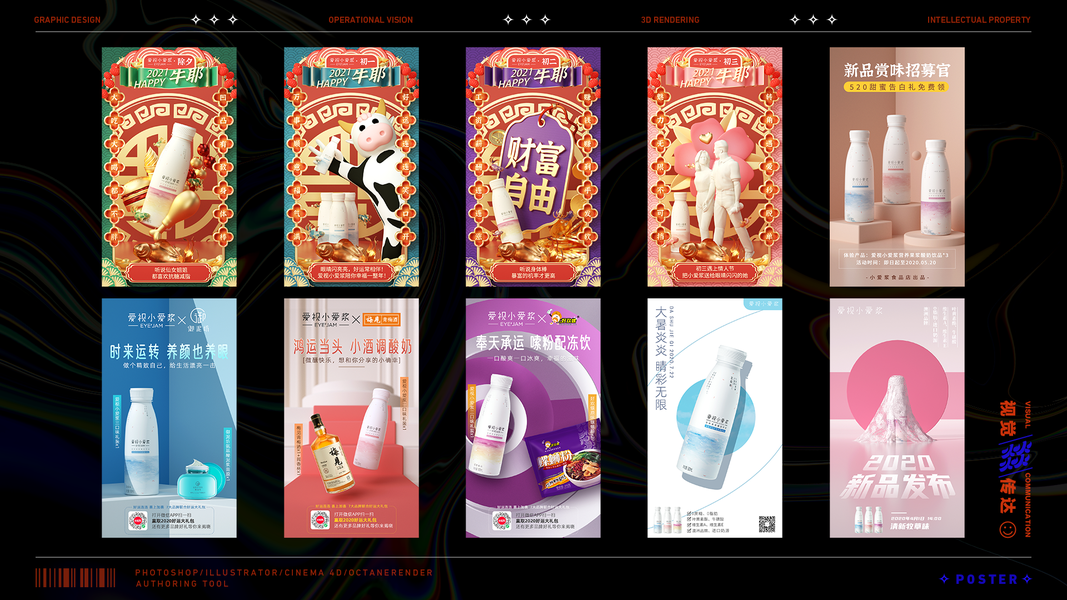
Task: Select the 鸿运当头 whisky poster
Action: click(x=351, y=418)
